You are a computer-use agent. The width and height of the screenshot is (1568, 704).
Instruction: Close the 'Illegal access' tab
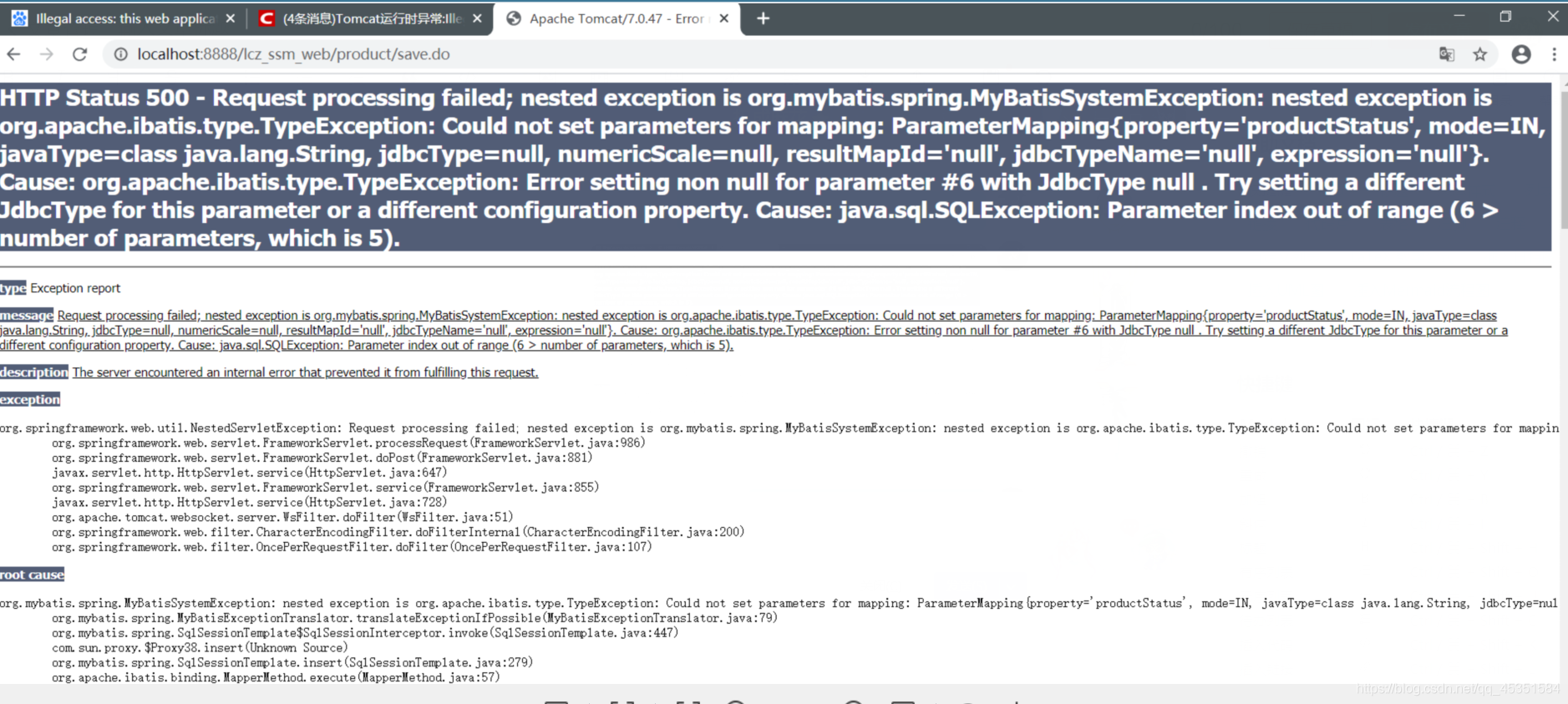click(x=231, y=18)
